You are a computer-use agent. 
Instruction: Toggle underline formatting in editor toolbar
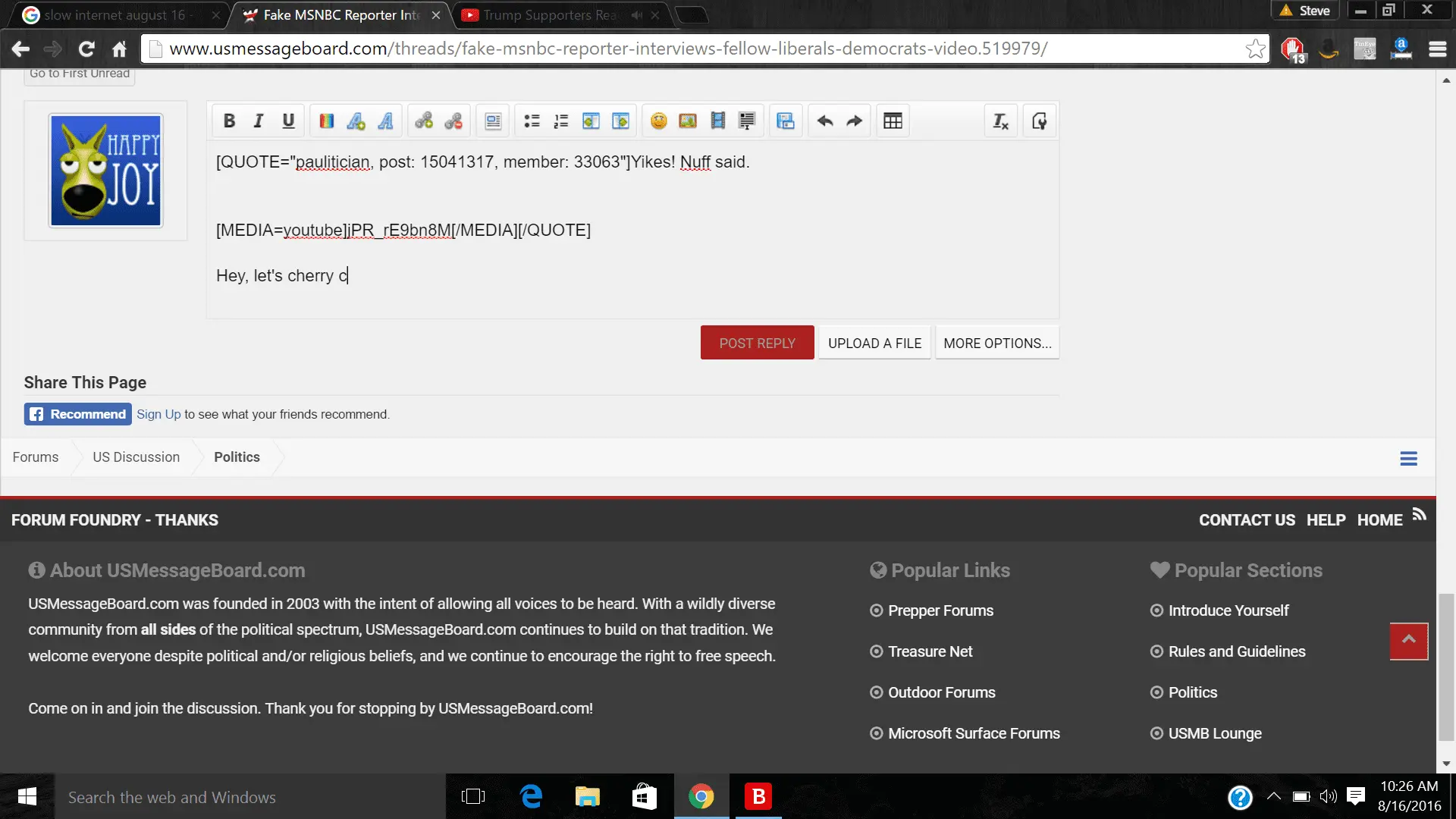point(288,121)
